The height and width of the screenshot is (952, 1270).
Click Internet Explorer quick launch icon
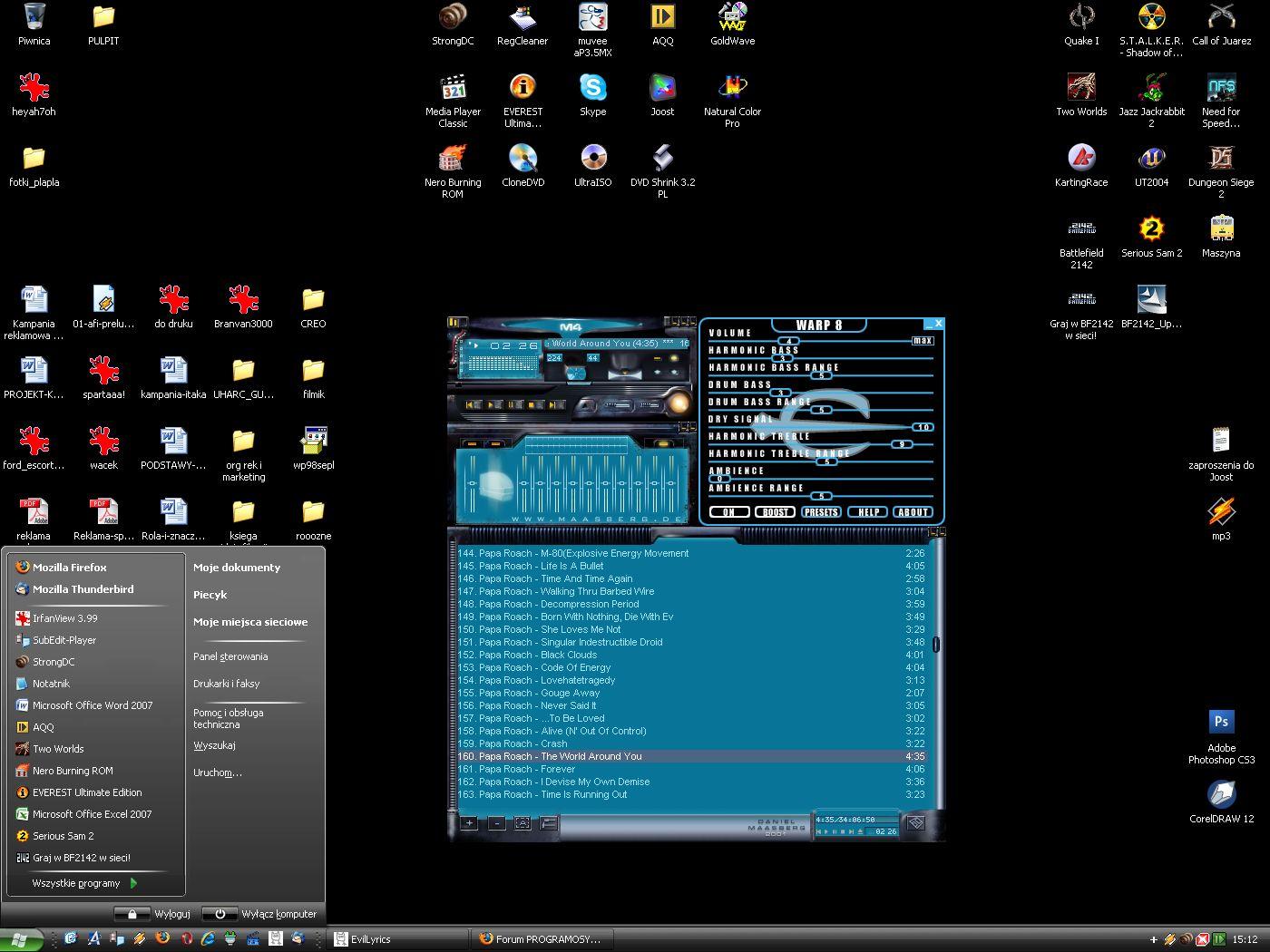pyautogui.click(x=208, y=938)
